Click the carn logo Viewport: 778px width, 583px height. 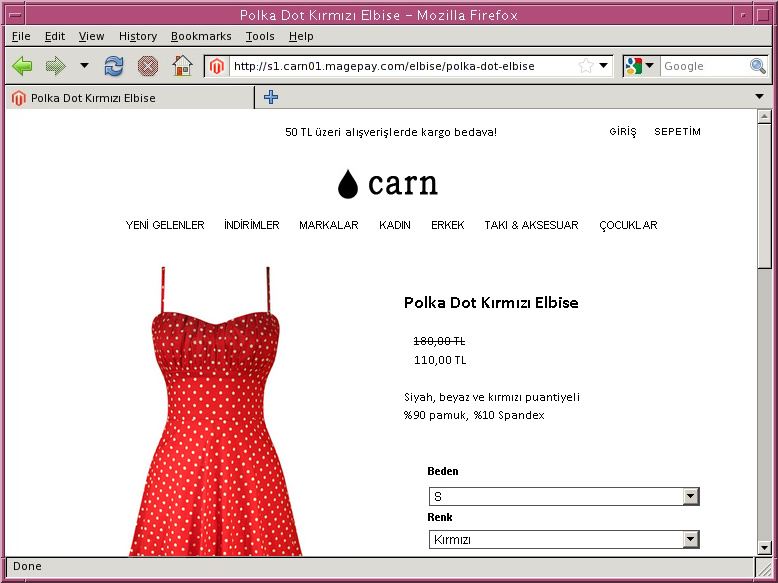click(x=388, y=184)
